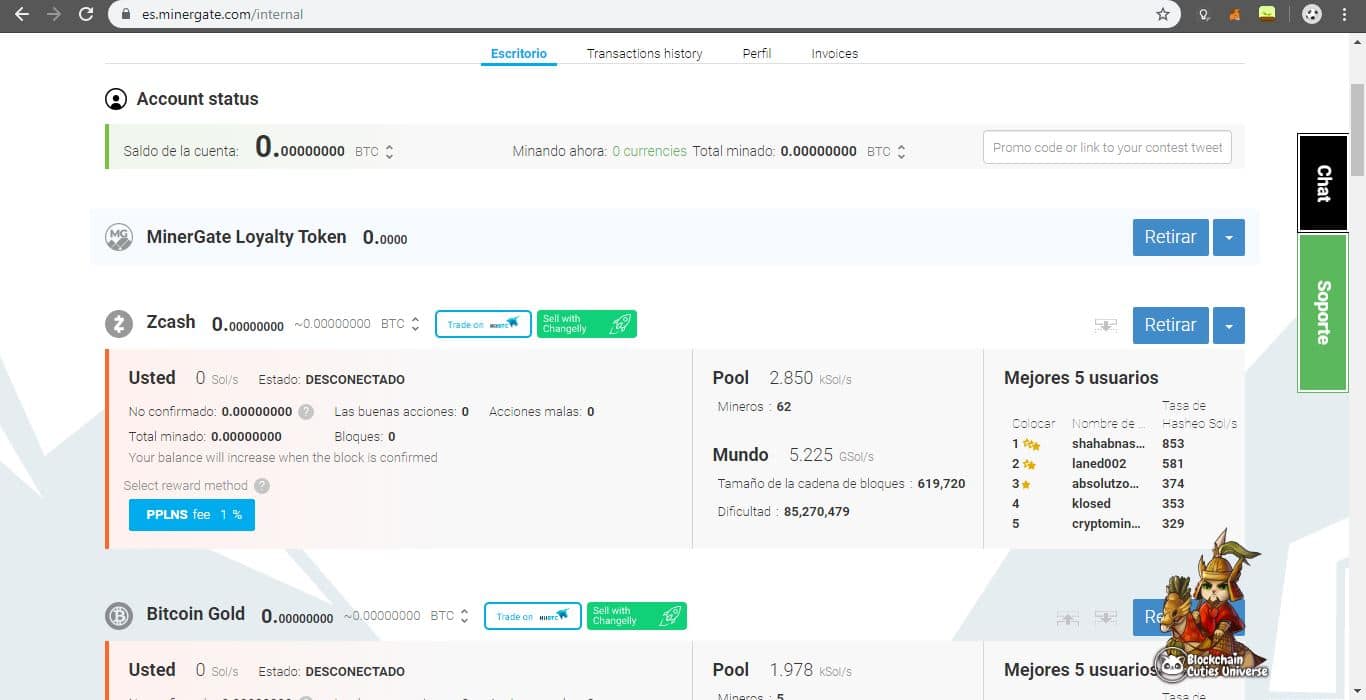Open the Invoices tab
This screenshot has height=700, width=1366.
(x=835, y=53)
